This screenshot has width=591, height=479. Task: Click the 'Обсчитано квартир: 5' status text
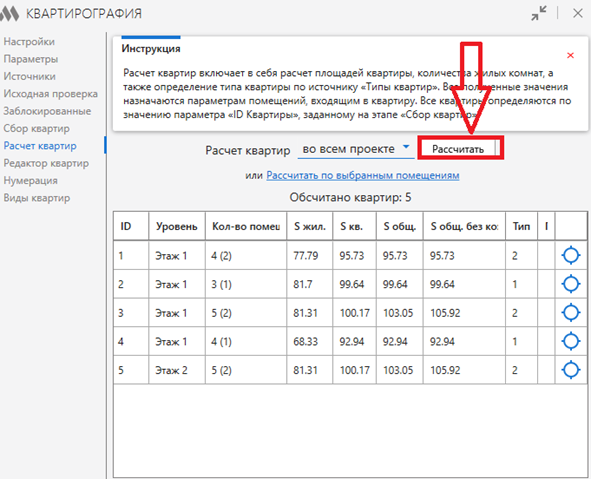pos(350,197)
